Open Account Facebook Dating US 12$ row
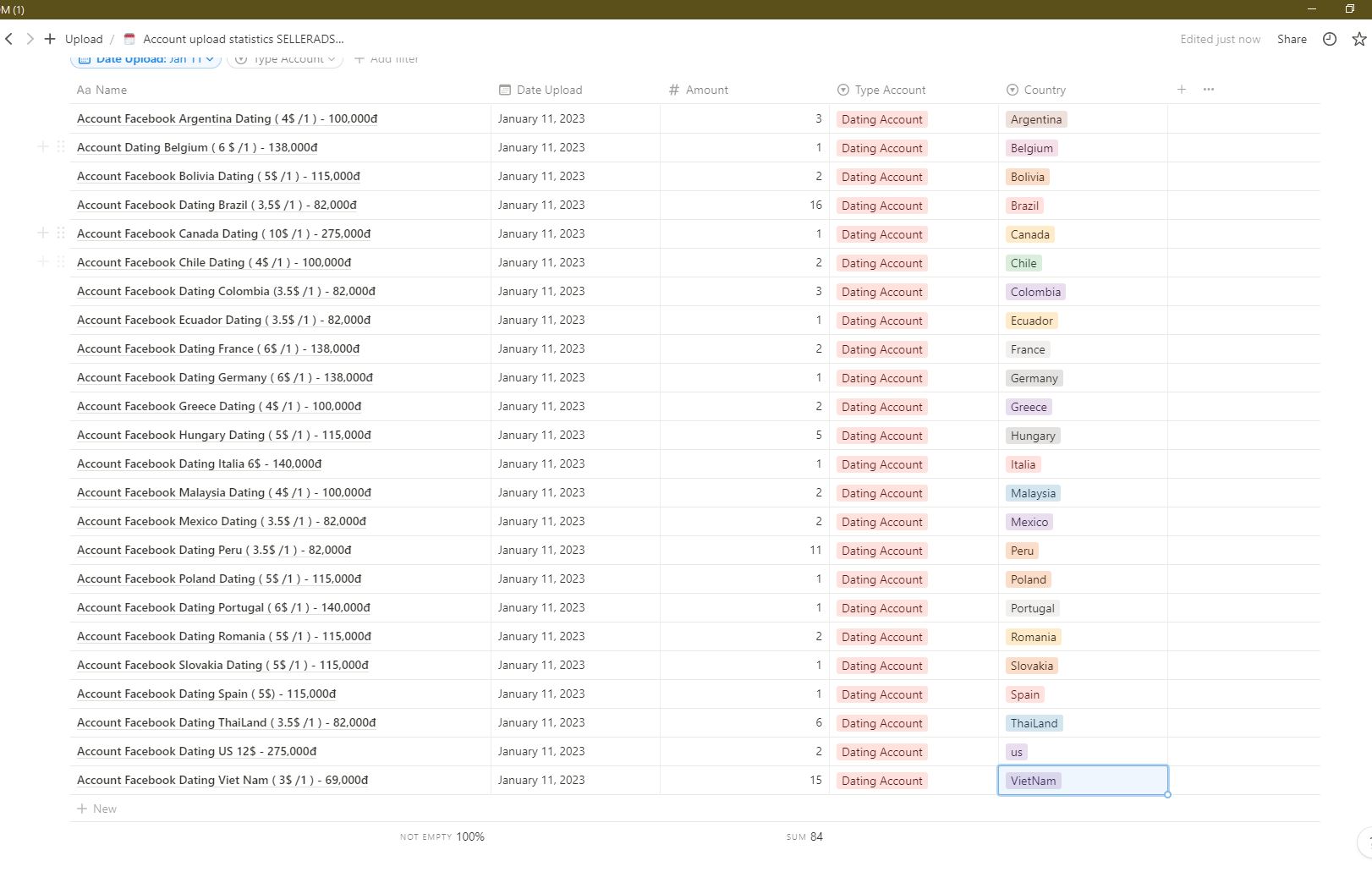 coord(196,751)
